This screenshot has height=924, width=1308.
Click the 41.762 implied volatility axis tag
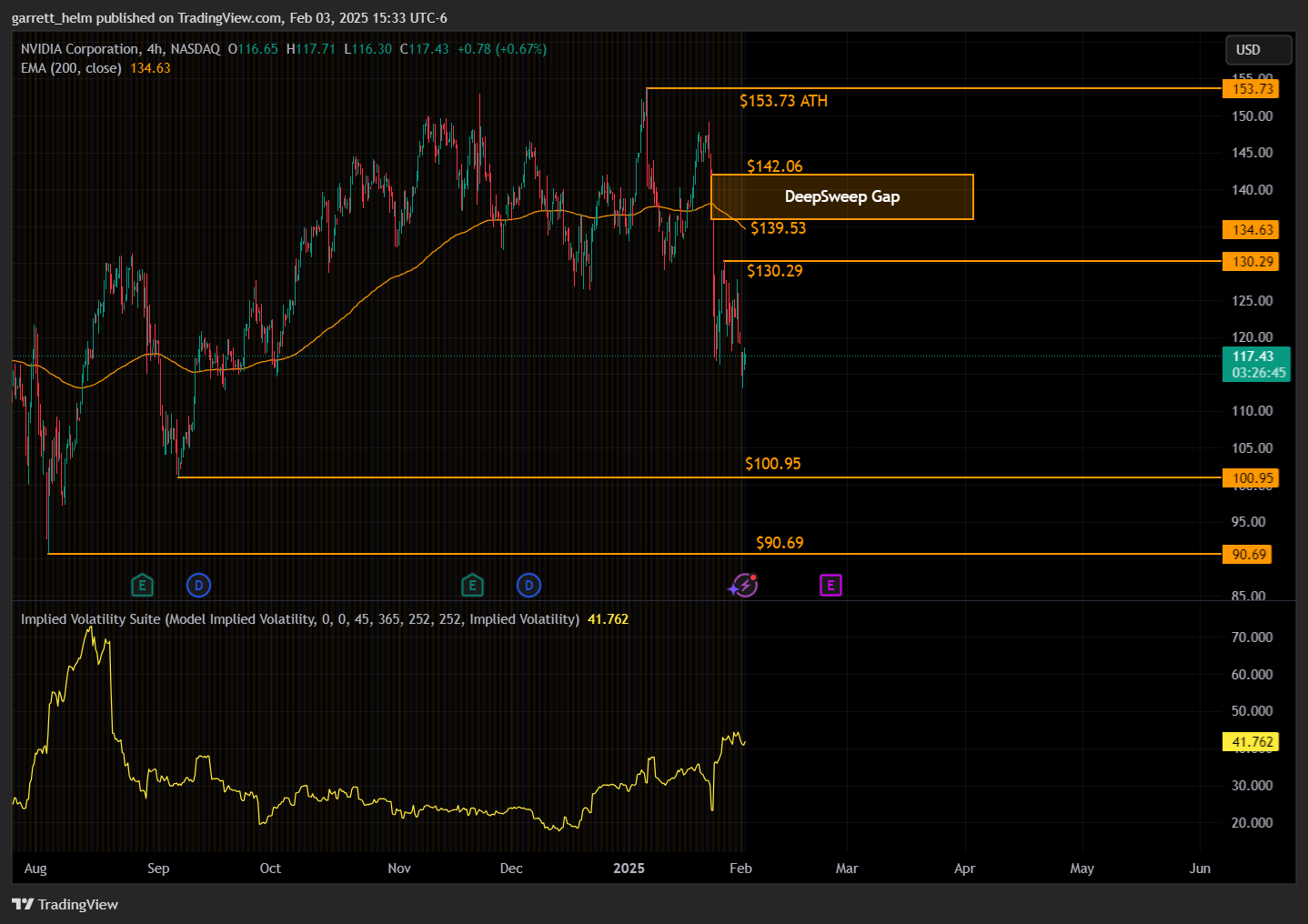1252,742
